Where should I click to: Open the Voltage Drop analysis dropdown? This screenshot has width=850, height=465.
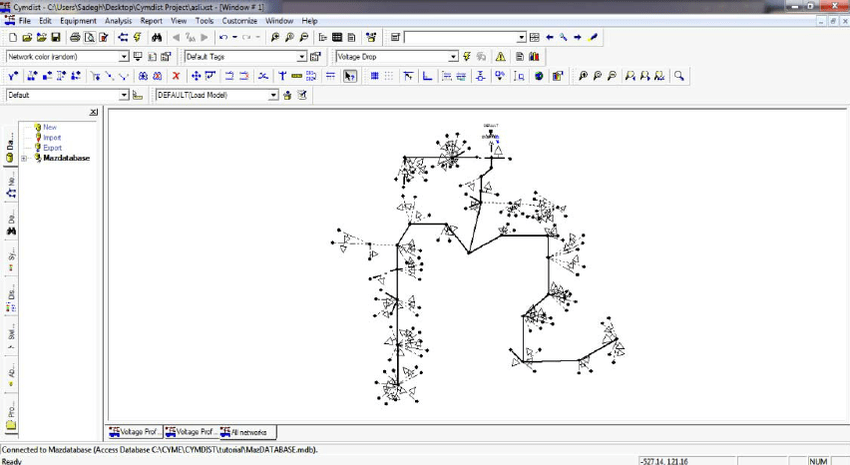(452, 57)
